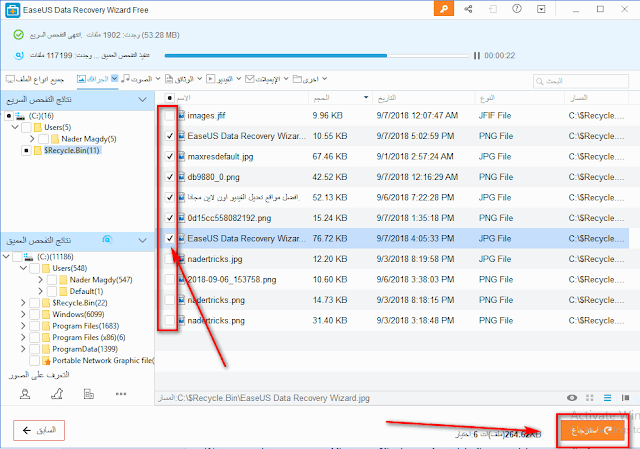Toggle the select-all checkbox in Name header
The width and height of the screenshot is (640, 449).
click(169, 98)
